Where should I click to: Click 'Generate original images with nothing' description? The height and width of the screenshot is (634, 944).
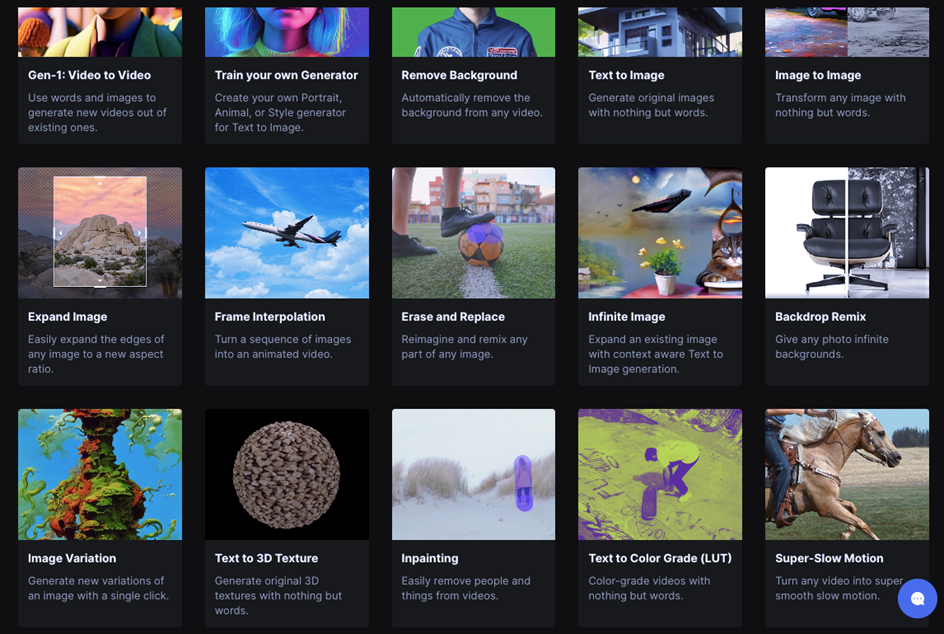[x=651, y=105]
